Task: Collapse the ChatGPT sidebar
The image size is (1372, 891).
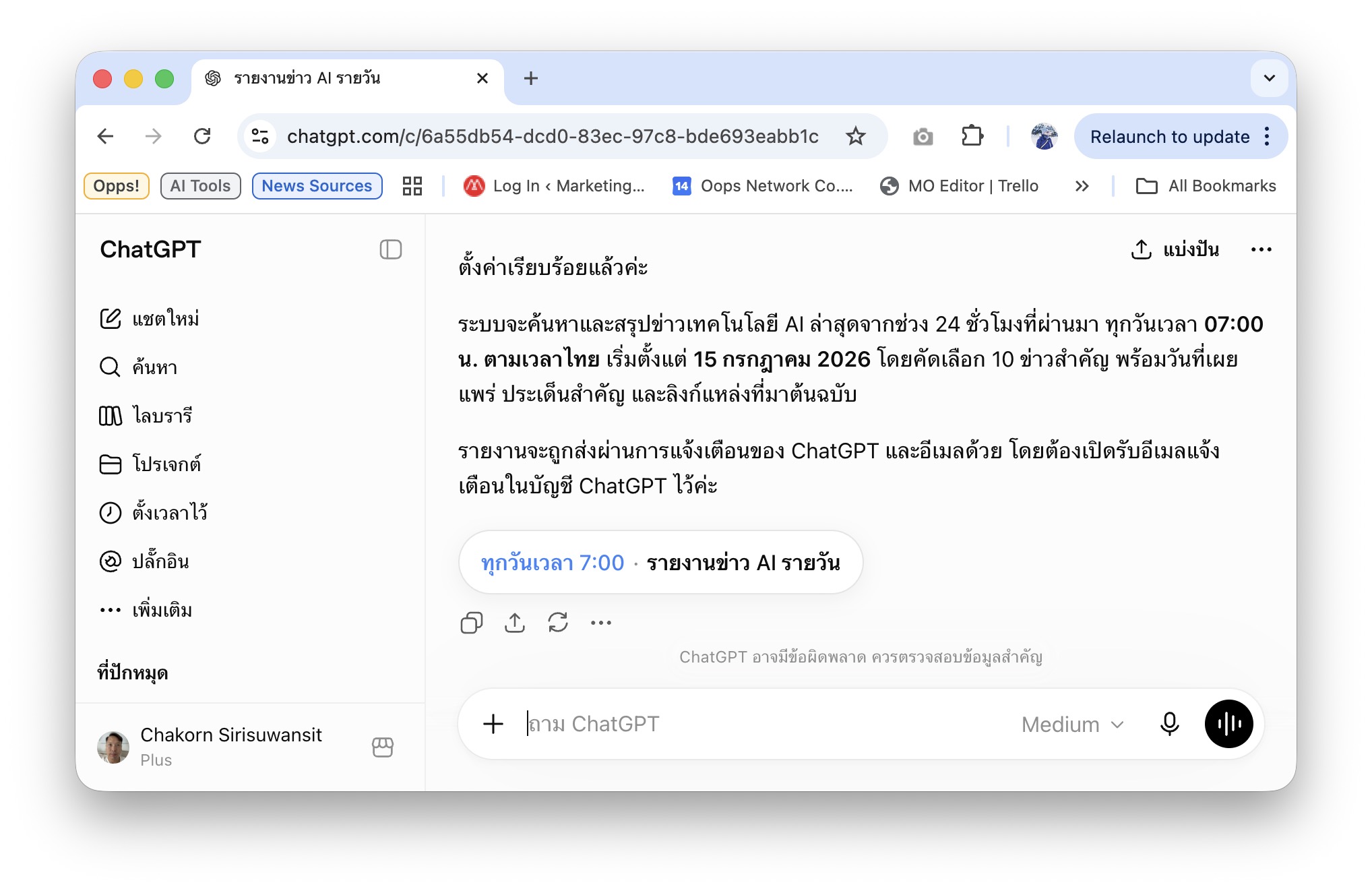Action: pos(391,249)
